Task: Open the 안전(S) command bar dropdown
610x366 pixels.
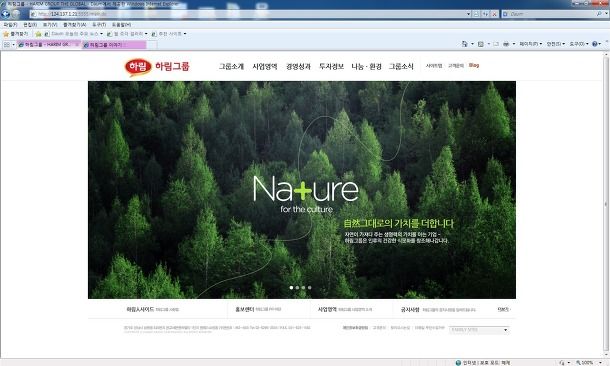Action: tap(556, 44)
